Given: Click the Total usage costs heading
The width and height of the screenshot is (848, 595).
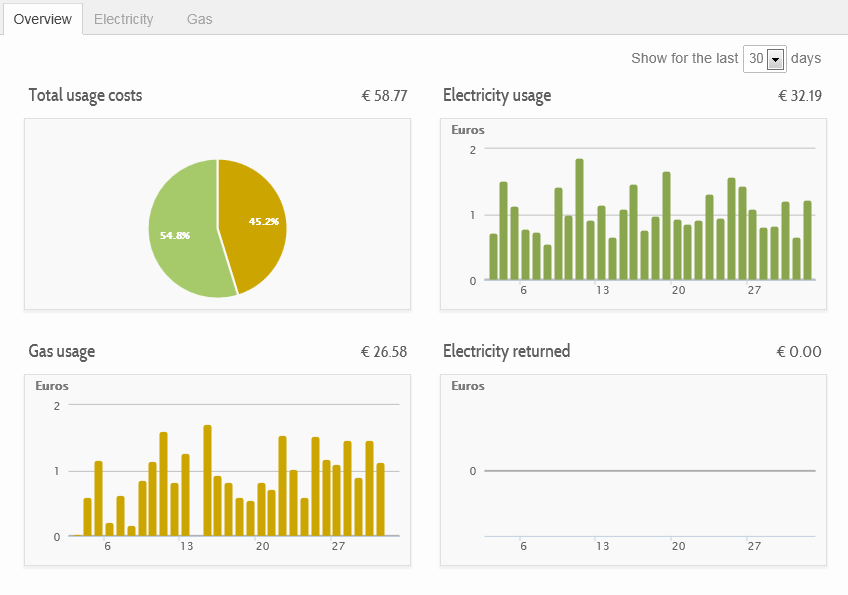Looking at the screenshot, I should click(85, 95).
